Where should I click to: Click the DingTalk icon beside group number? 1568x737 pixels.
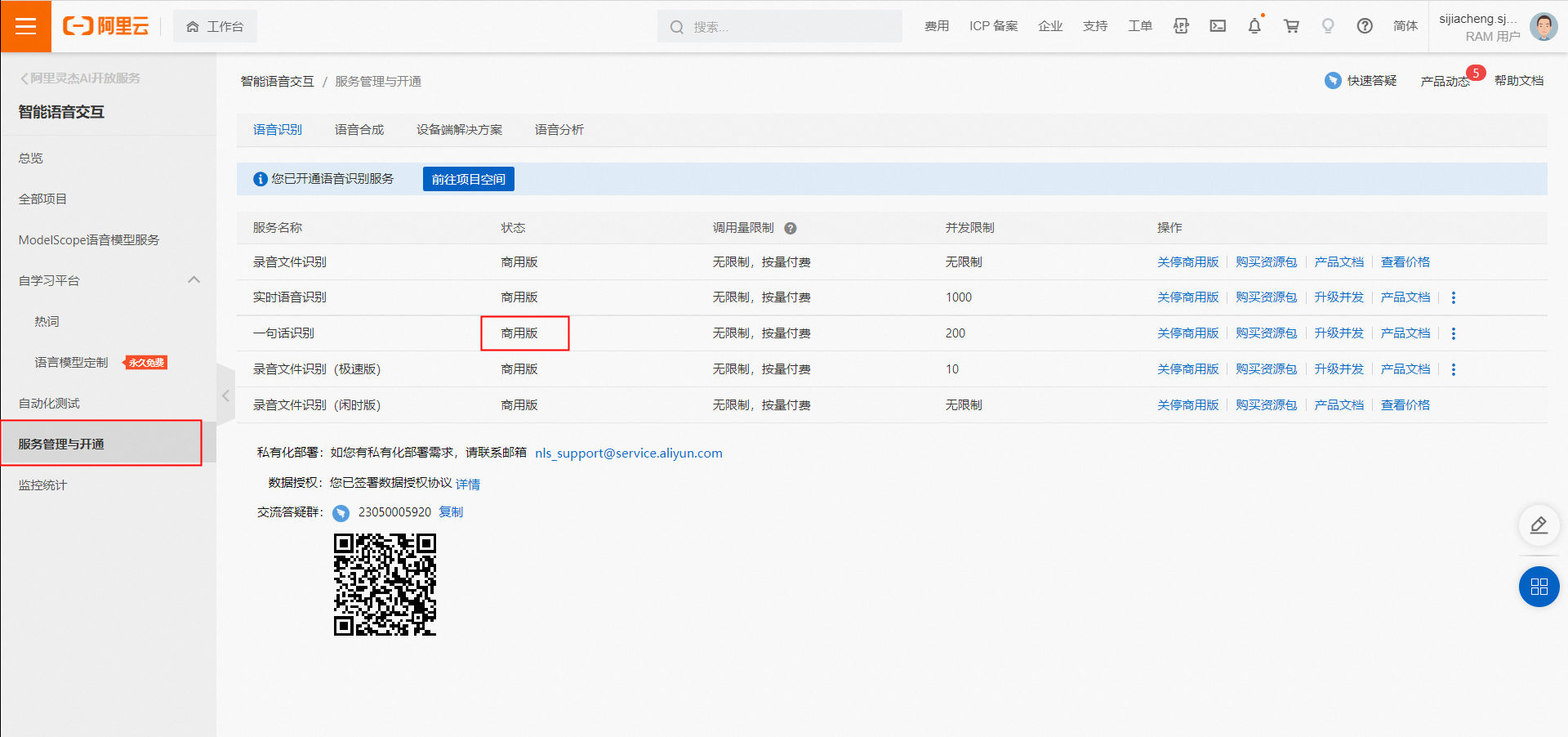click(x=341, y=513)
